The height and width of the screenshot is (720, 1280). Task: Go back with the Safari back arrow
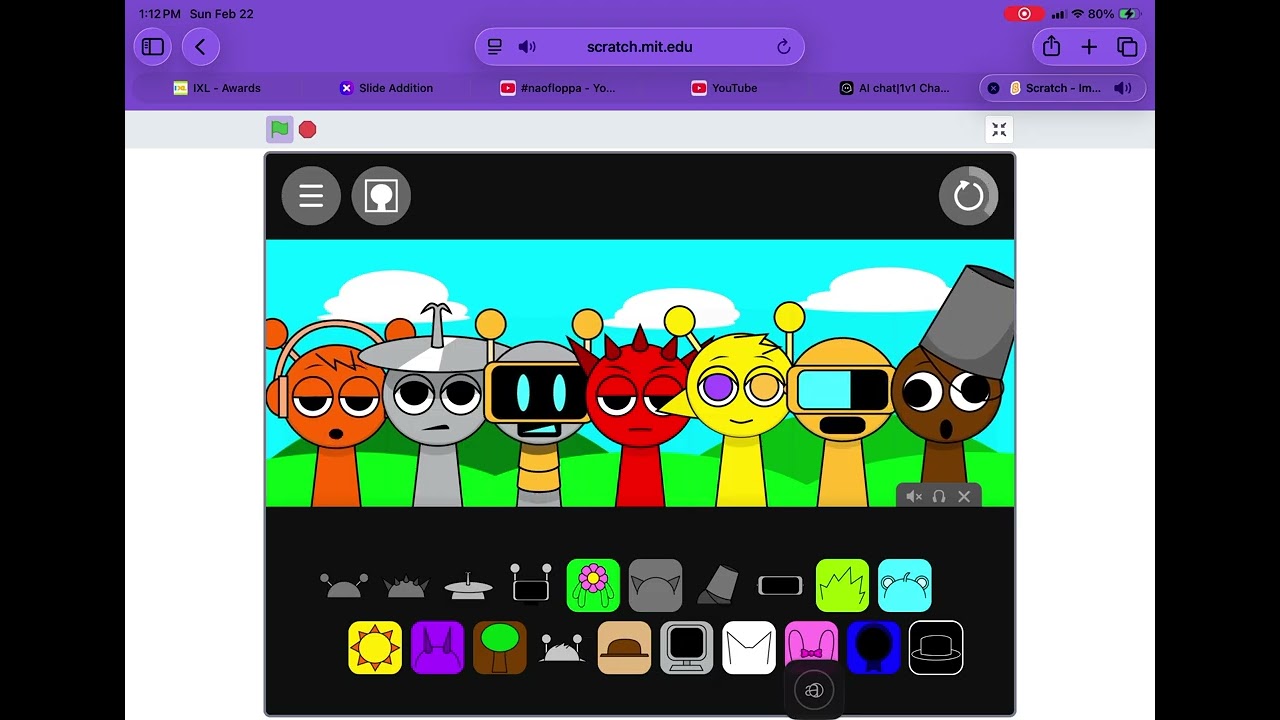click(200, 47)
